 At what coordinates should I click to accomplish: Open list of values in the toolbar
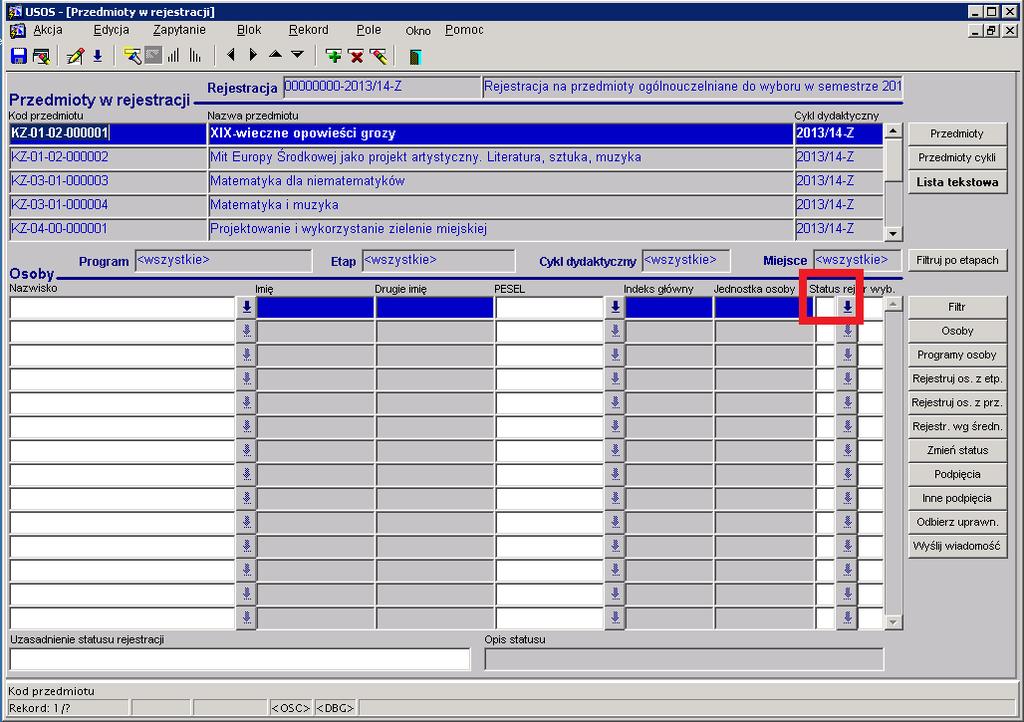(x=97, y=56)
